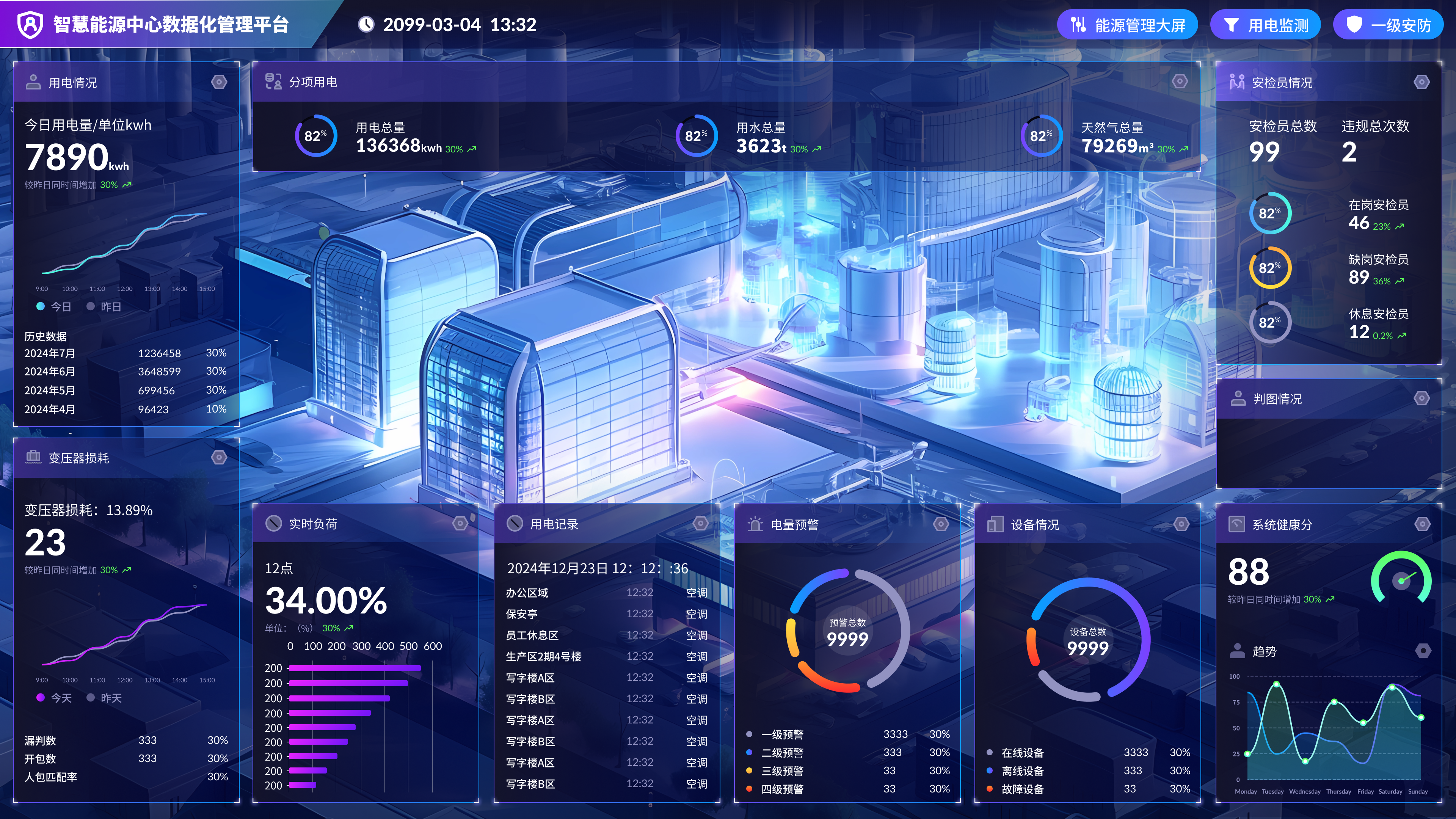Select the 2024年7月 history row
Image resolution: width=1456 pixels, height=819 pixels.
tap(126, 353)
